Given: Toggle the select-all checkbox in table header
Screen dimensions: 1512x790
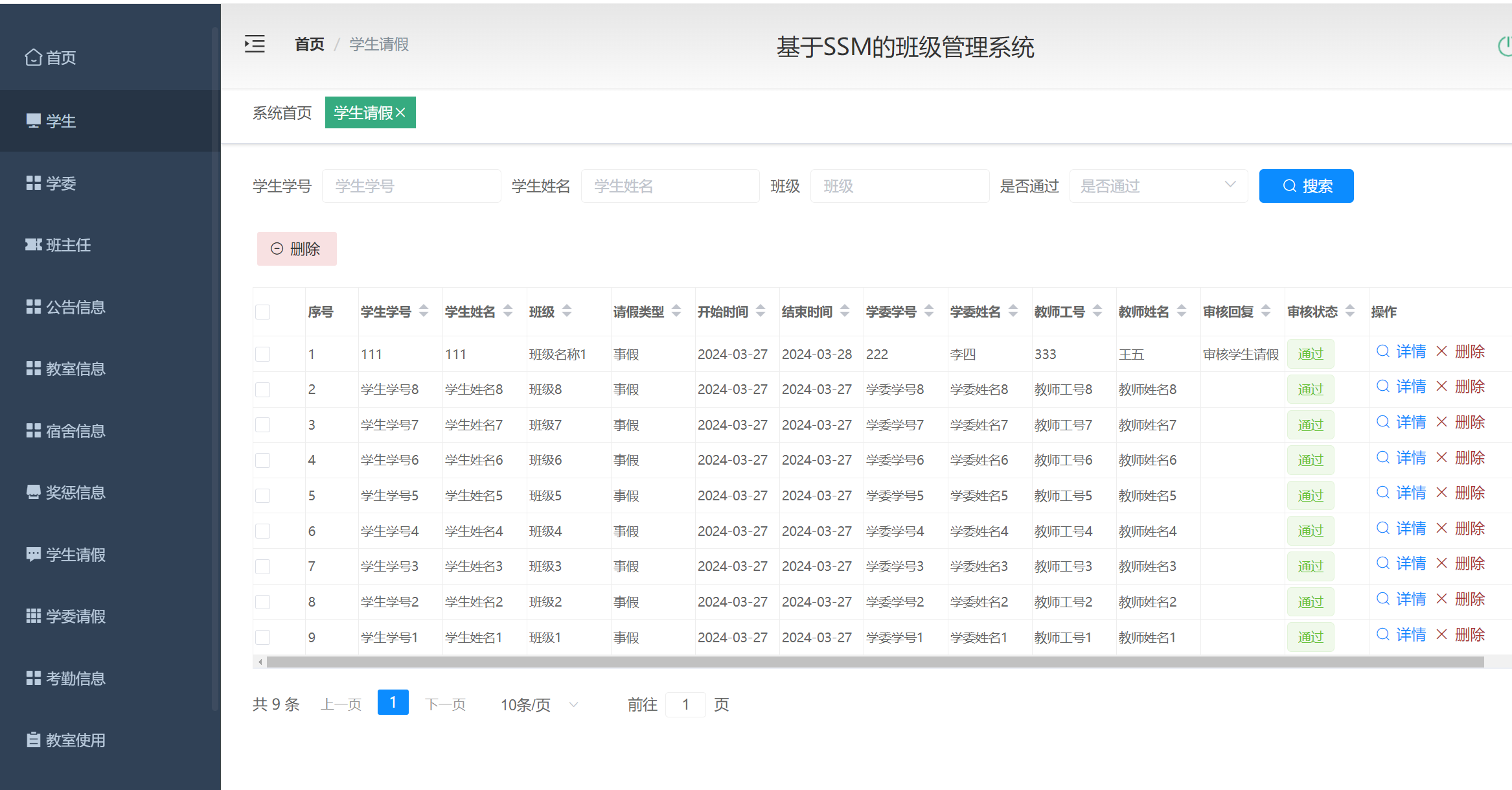Looking at the screenshot, I should (262, 312).
